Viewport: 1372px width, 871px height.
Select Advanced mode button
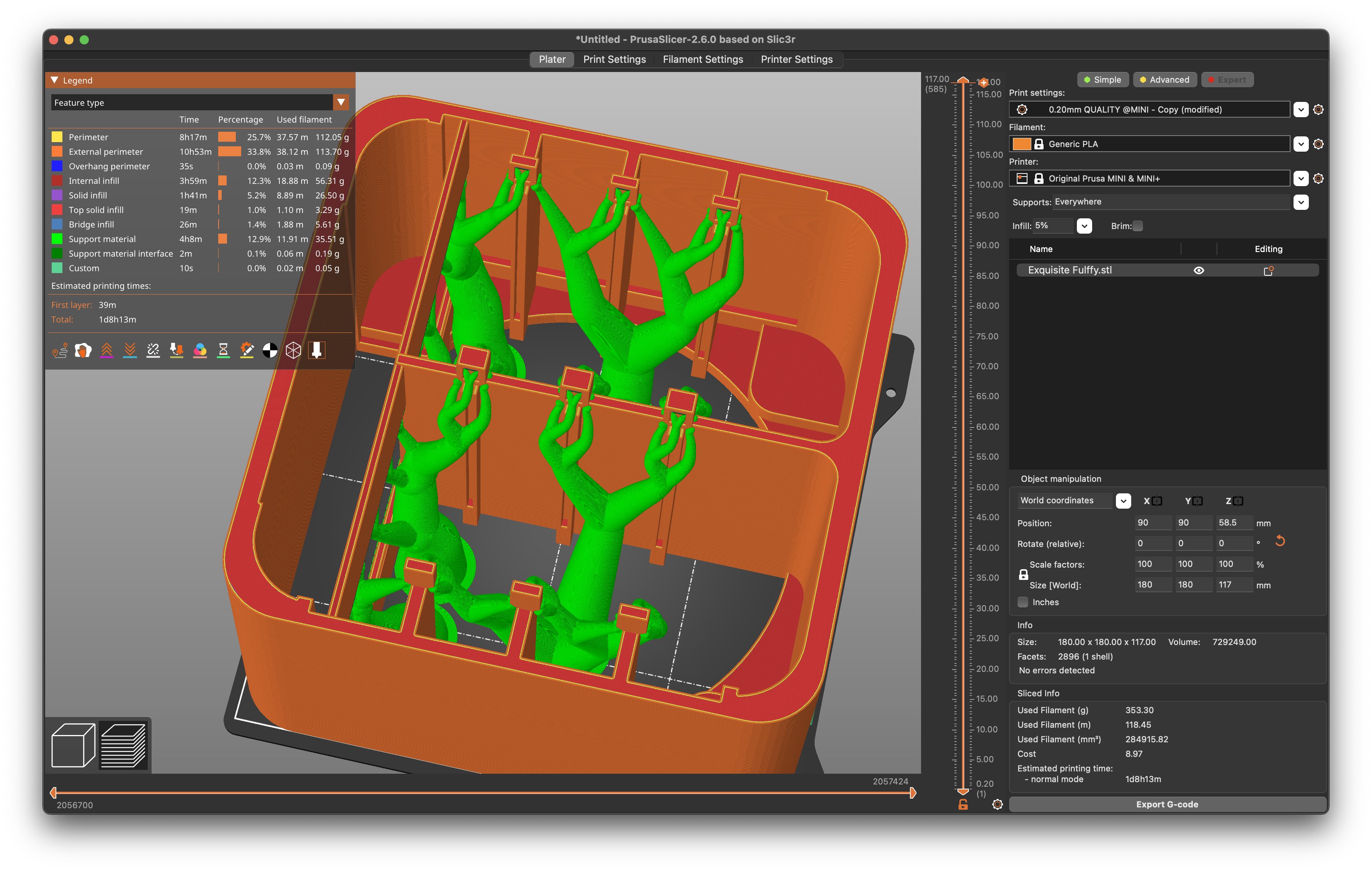1165,80
